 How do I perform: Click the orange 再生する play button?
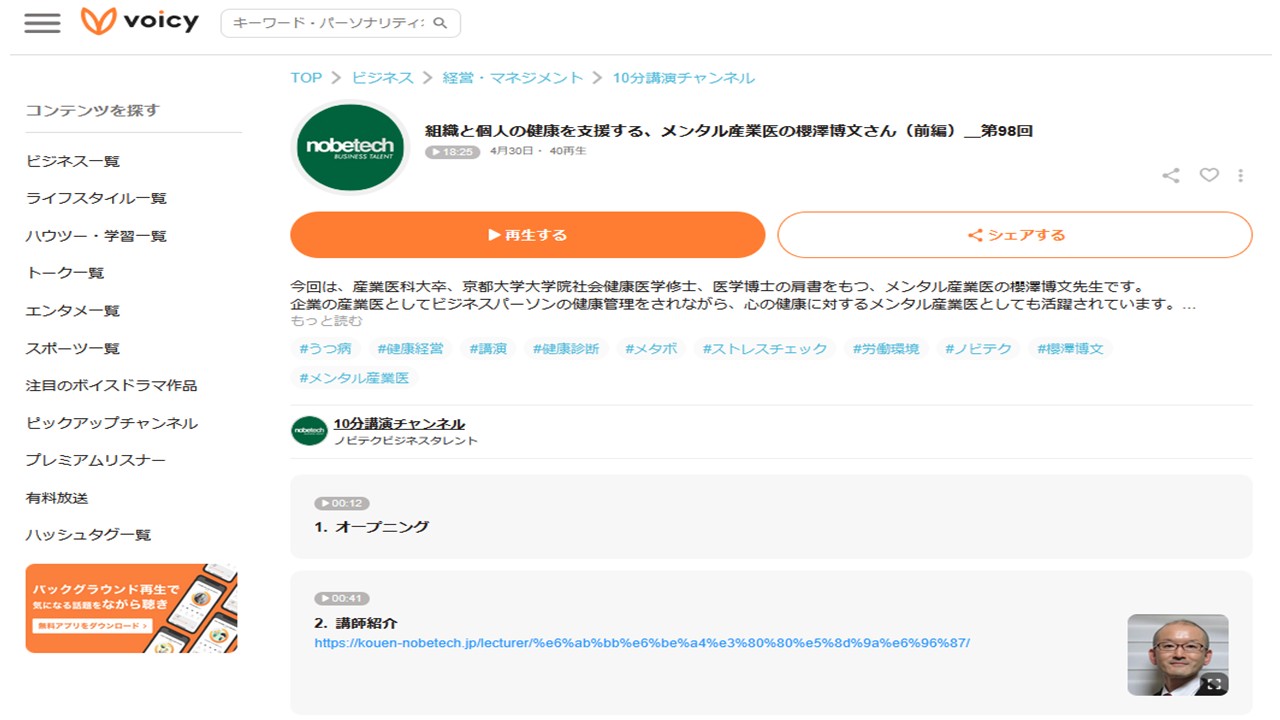coord(528,235)
